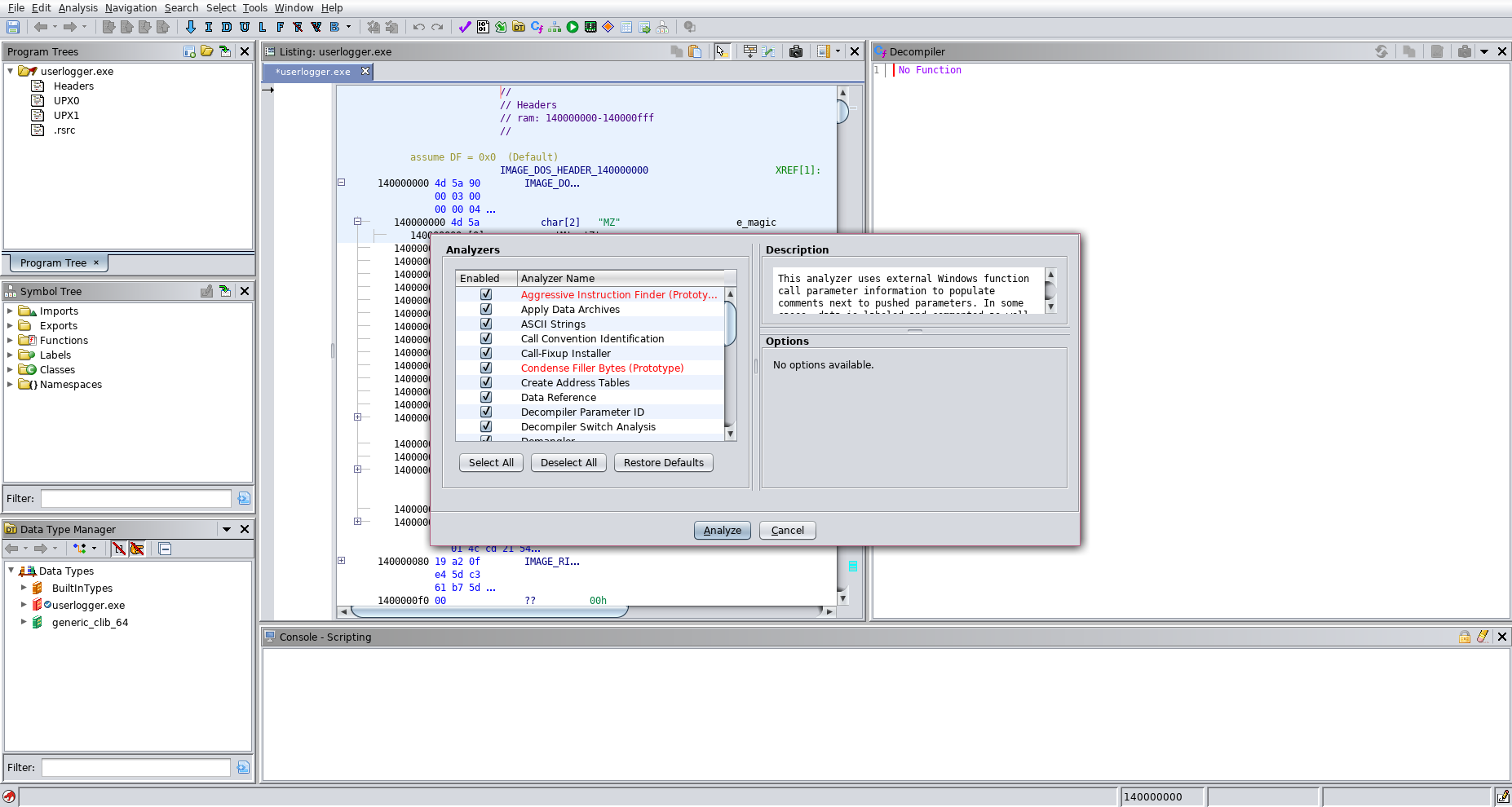
Task: Click the paste icon in Listing header
Action: tap(695, 51)
